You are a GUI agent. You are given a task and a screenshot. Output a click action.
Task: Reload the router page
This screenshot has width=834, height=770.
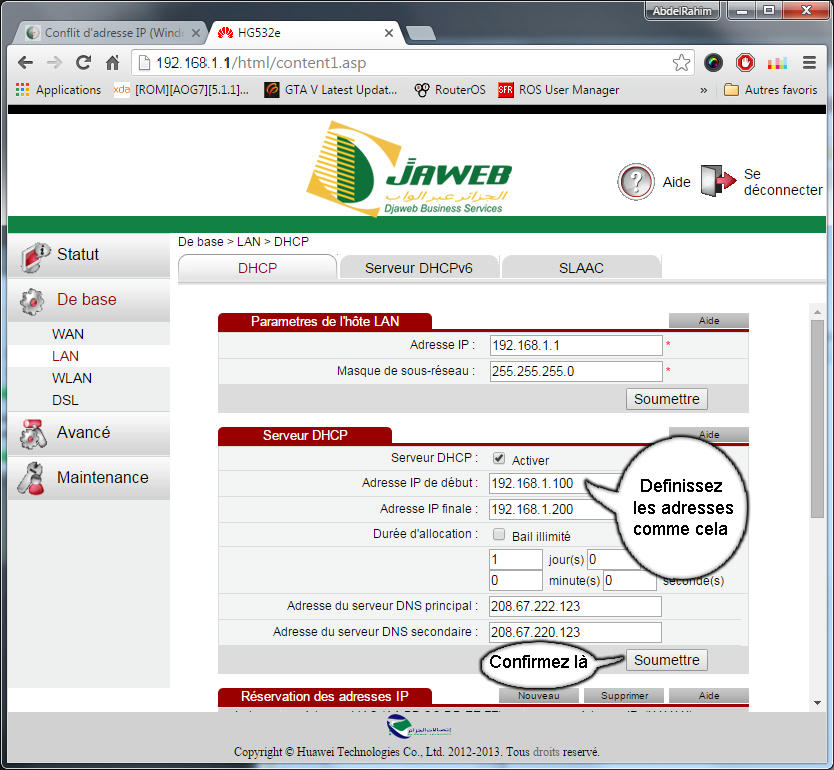(x=83, y=63)
